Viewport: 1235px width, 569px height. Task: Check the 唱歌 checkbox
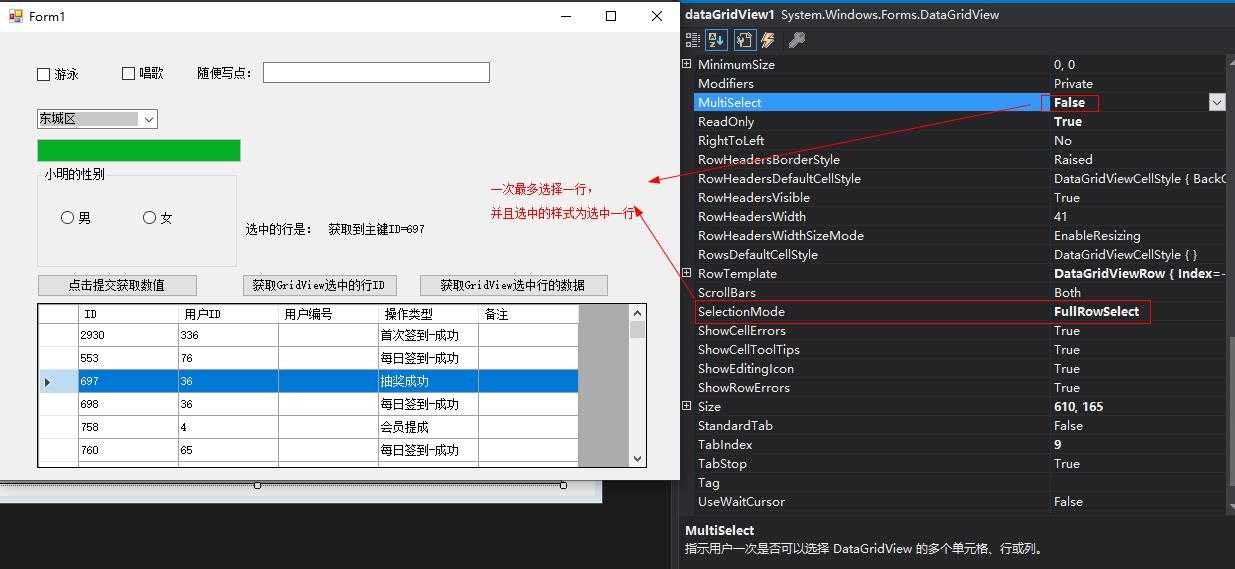pyautogui.click(x=128, y=73)
